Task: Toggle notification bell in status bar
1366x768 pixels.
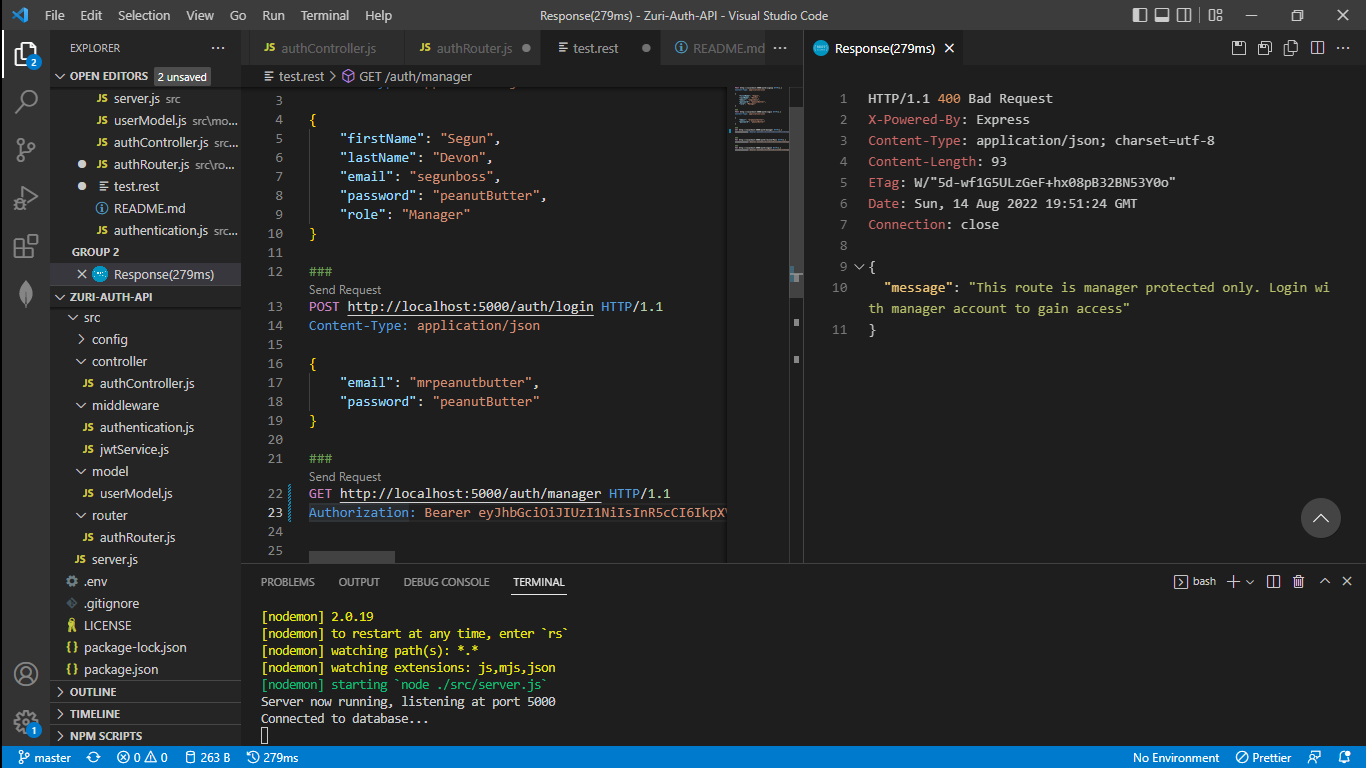Action: 1344,757
